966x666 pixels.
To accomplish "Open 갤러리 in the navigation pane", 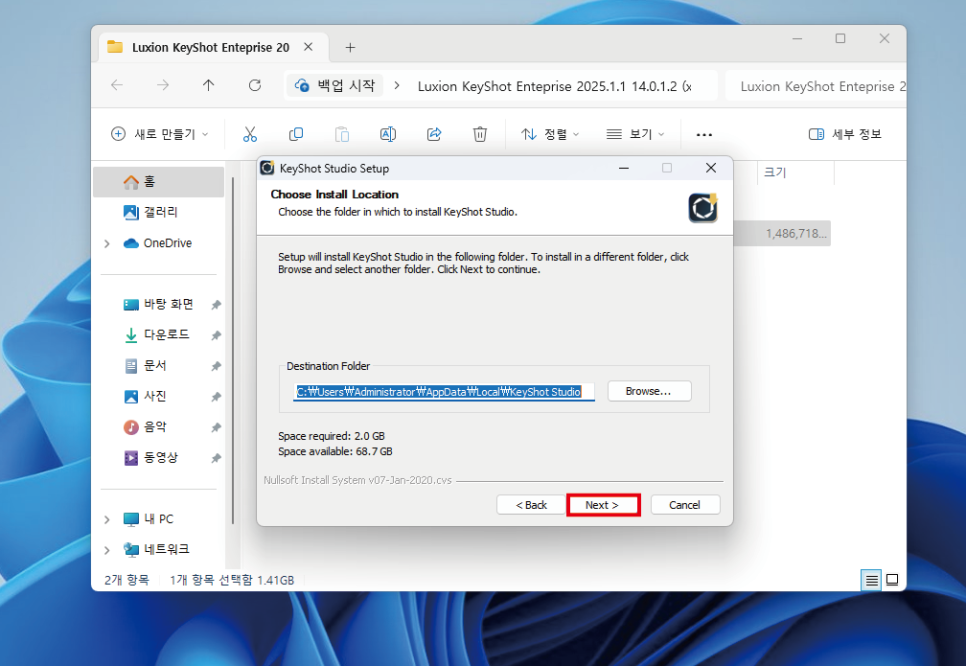I will (160, 212).
